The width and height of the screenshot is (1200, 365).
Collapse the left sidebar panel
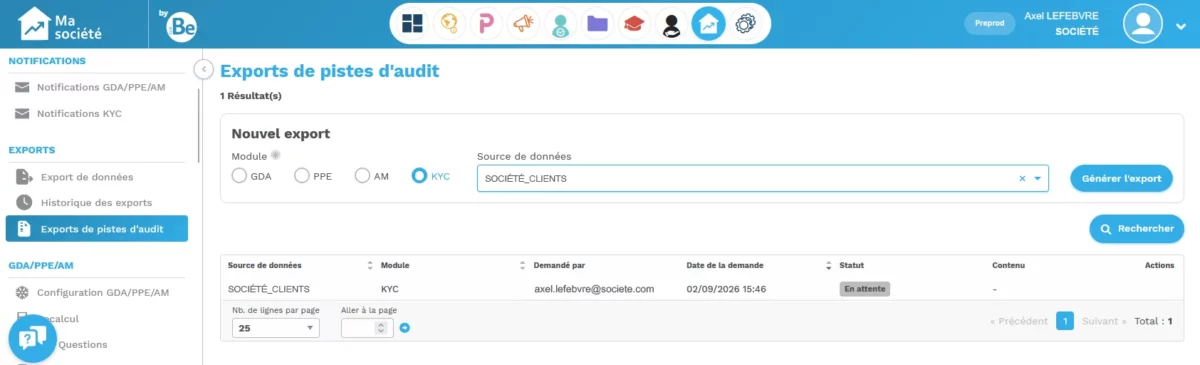tap(203, 69)
